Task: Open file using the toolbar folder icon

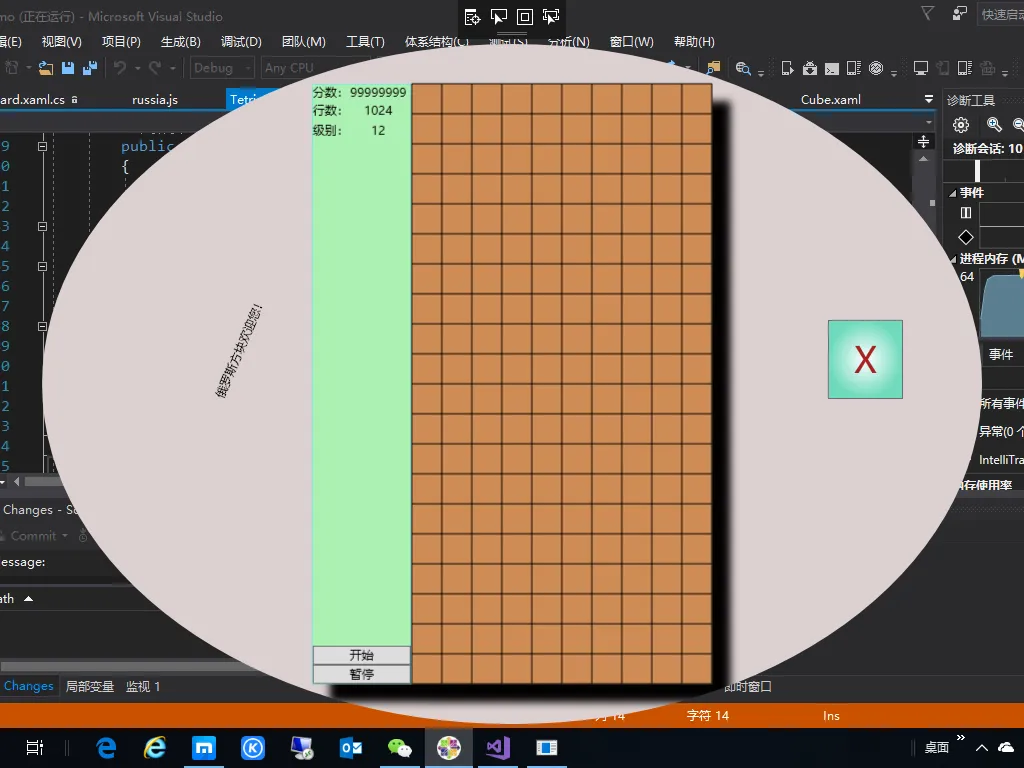Action: click(x=46, y=67)
